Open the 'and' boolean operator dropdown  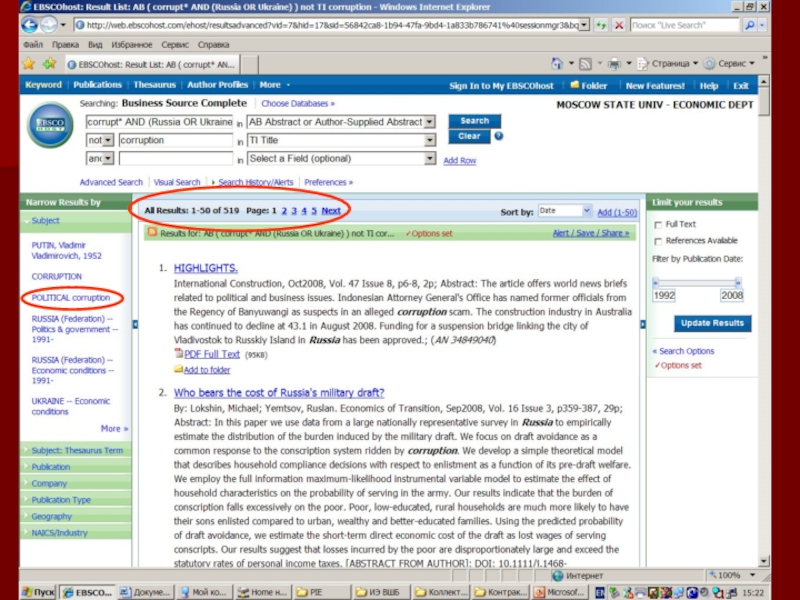tap(108, 159)
